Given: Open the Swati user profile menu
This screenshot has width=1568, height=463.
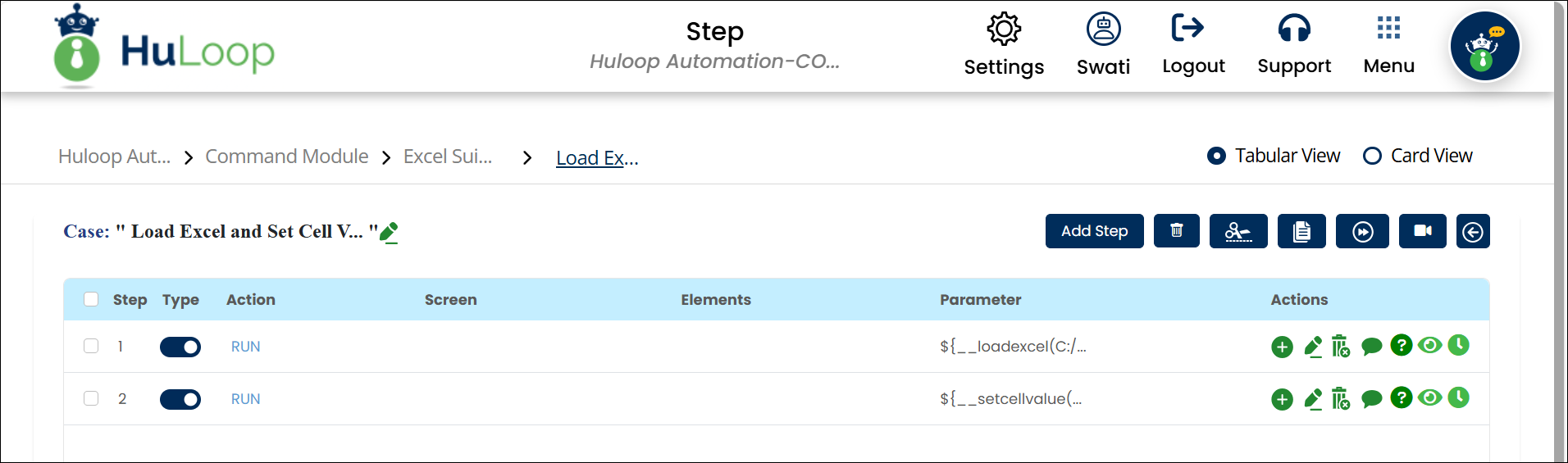Looking at the screenshot, I should pyautogui.click(x=1103, y=43).
